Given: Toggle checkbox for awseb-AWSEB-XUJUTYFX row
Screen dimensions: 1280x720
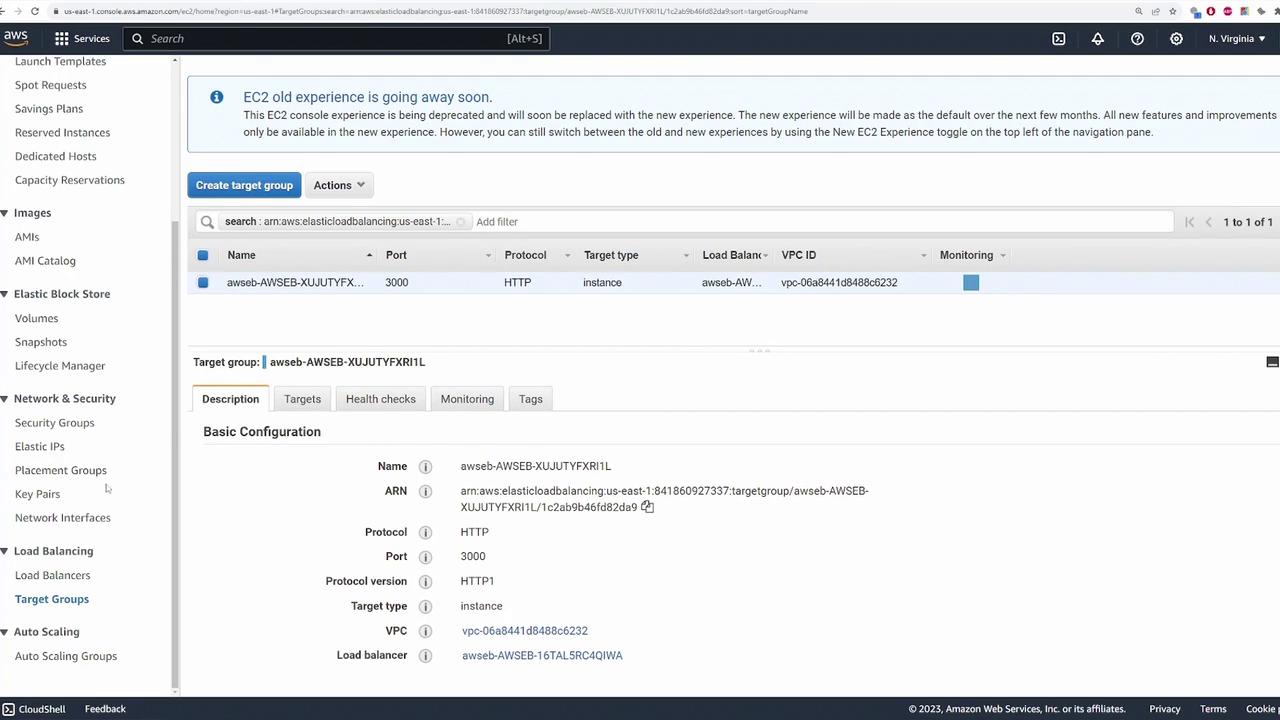Looking at the screenshot, I should click(203, 282).
